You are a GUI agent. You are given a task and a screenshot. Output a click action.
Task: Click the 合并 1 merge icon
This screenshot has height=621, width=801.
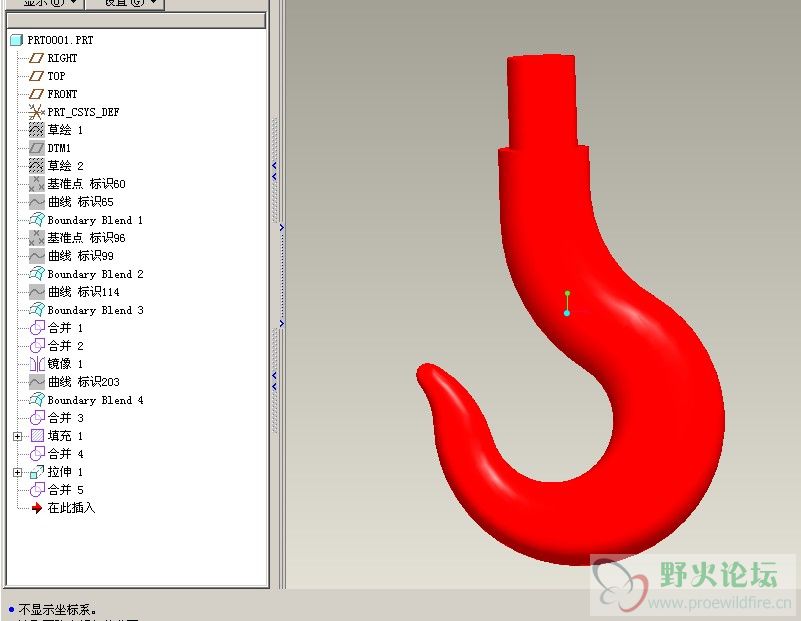tap(37, 328)
